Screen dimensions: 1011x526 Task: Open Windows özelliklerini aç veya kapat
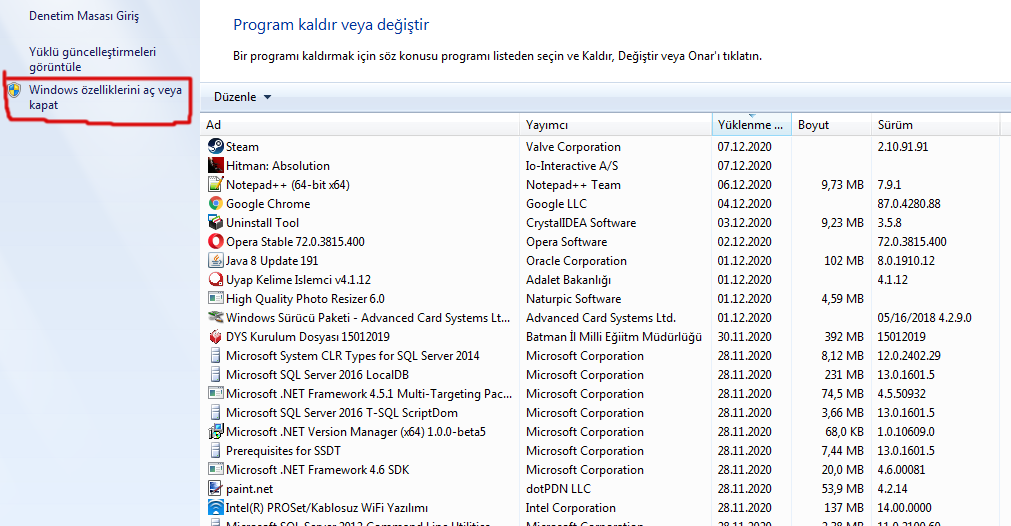[x=105, y=97]
